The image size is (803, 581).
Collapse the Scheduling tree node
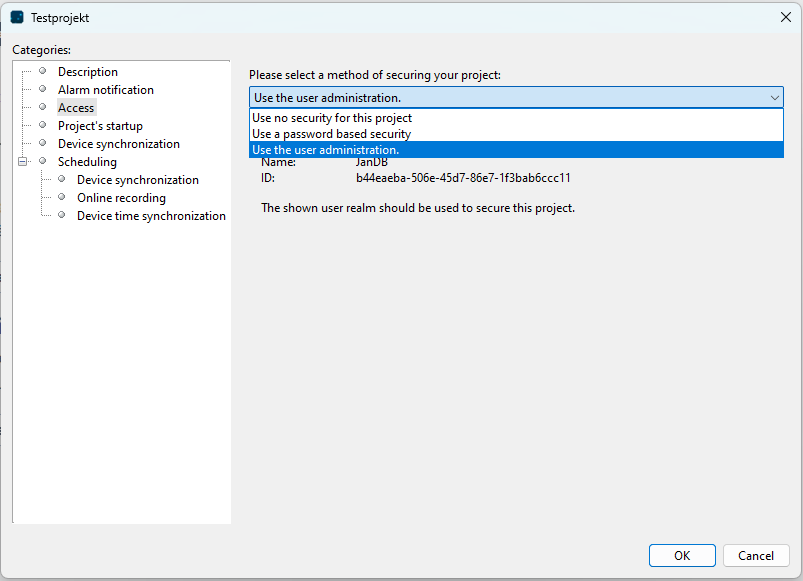point(22,162)
